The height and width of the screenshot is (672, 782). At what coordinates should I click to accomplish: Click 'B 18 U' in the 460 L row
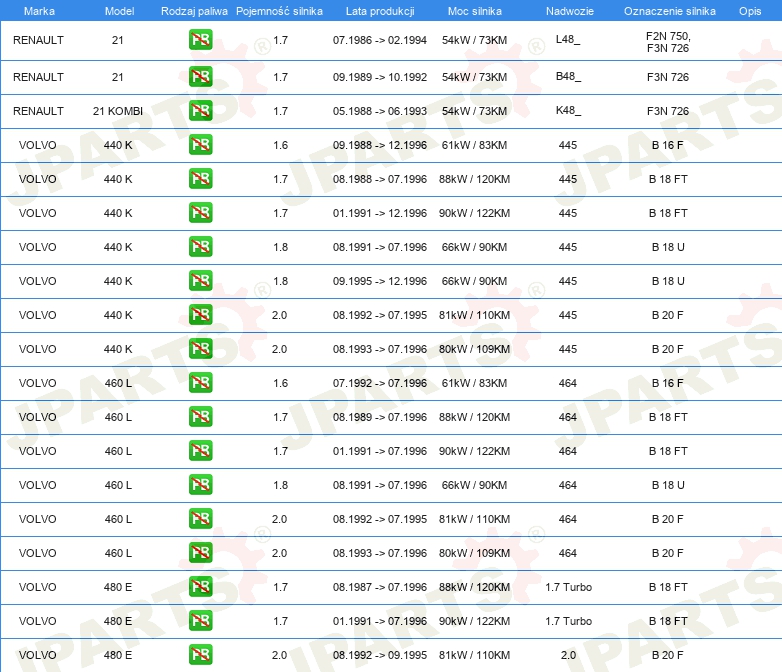668,484
